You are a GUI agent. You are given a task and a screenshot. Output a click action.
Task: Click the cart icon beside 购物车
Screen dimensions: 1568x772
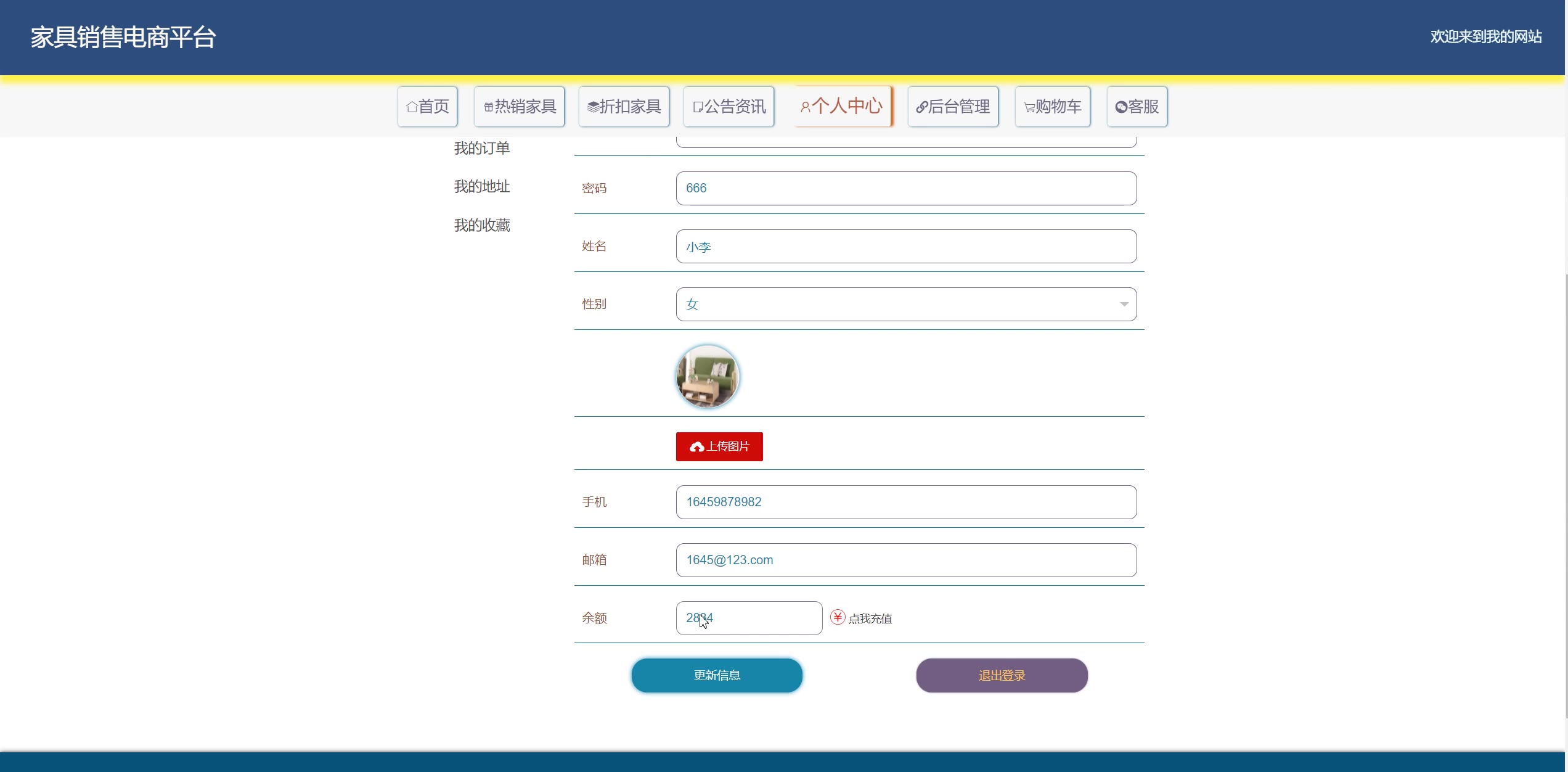[1029, 107]
